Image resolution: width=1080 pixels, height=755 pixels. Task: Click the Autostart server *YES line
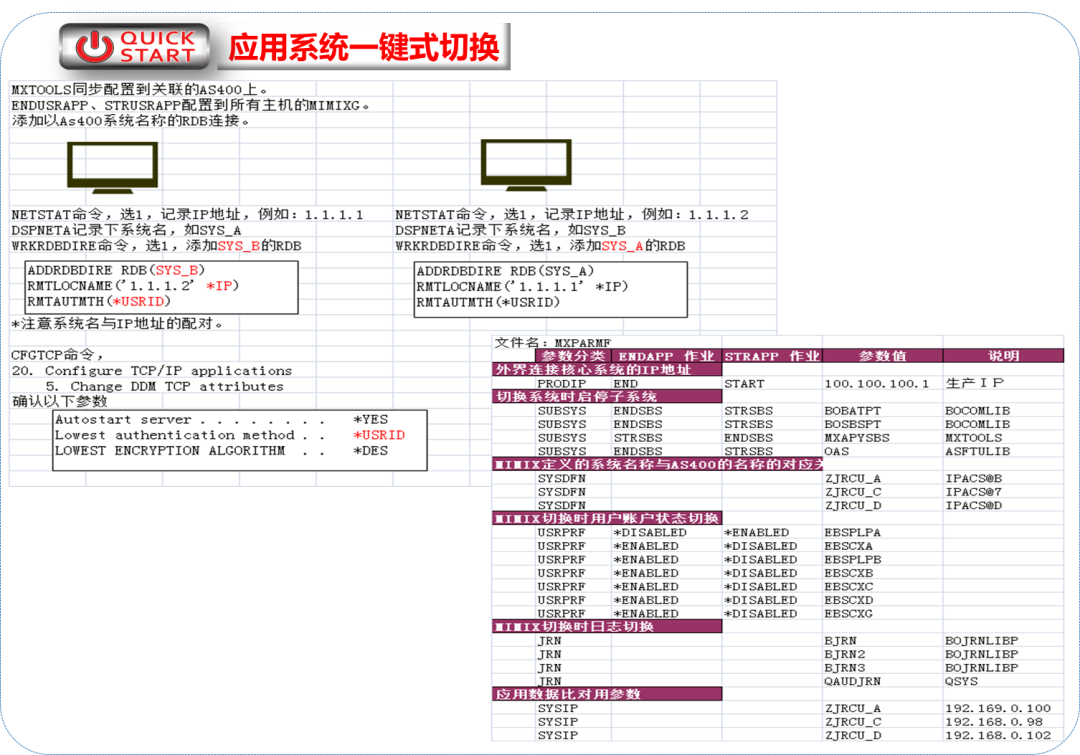tap(222, 420)
